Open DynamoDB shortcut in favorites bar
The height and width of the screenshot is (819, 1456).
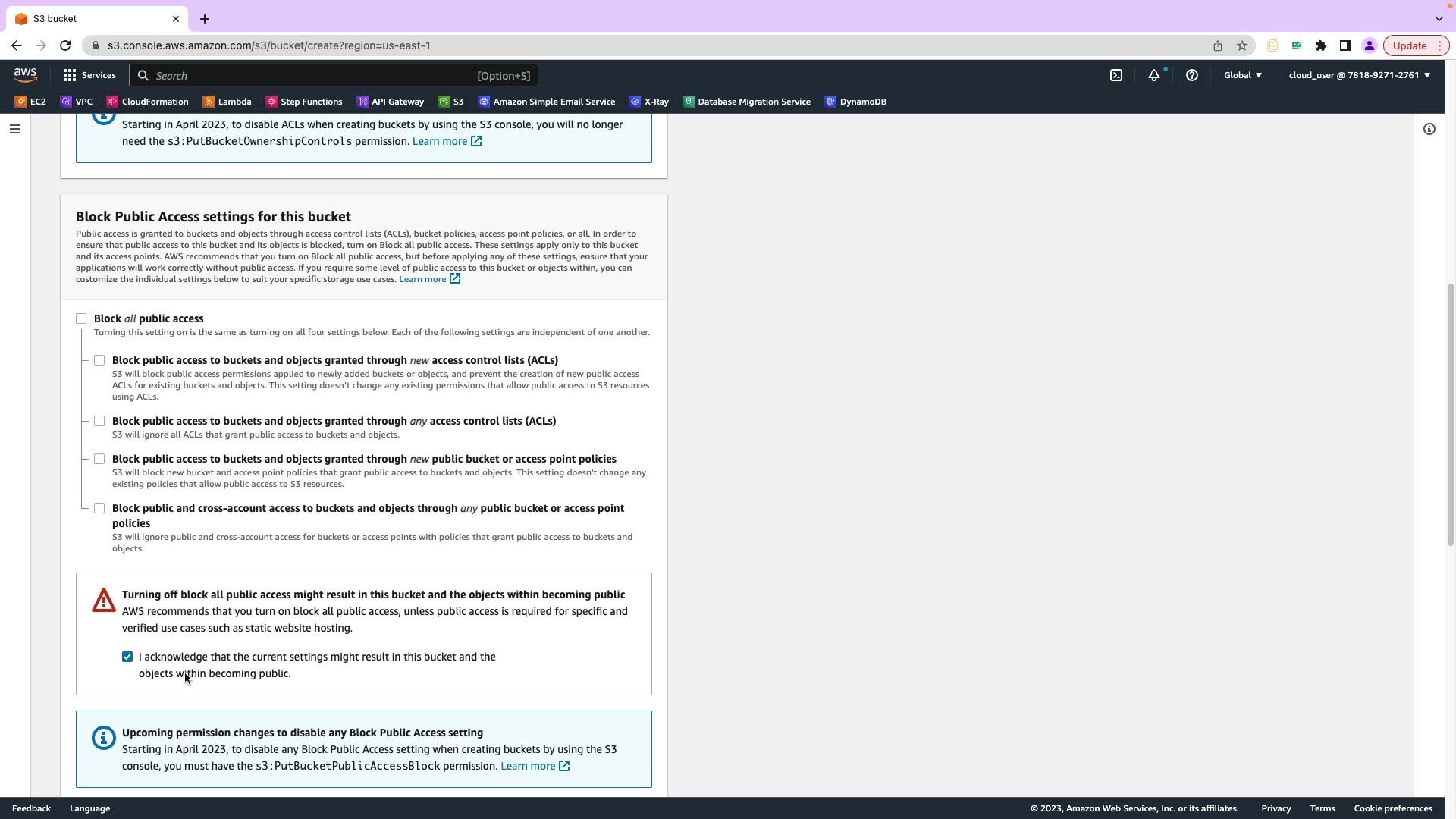click(x=855, y=102)
